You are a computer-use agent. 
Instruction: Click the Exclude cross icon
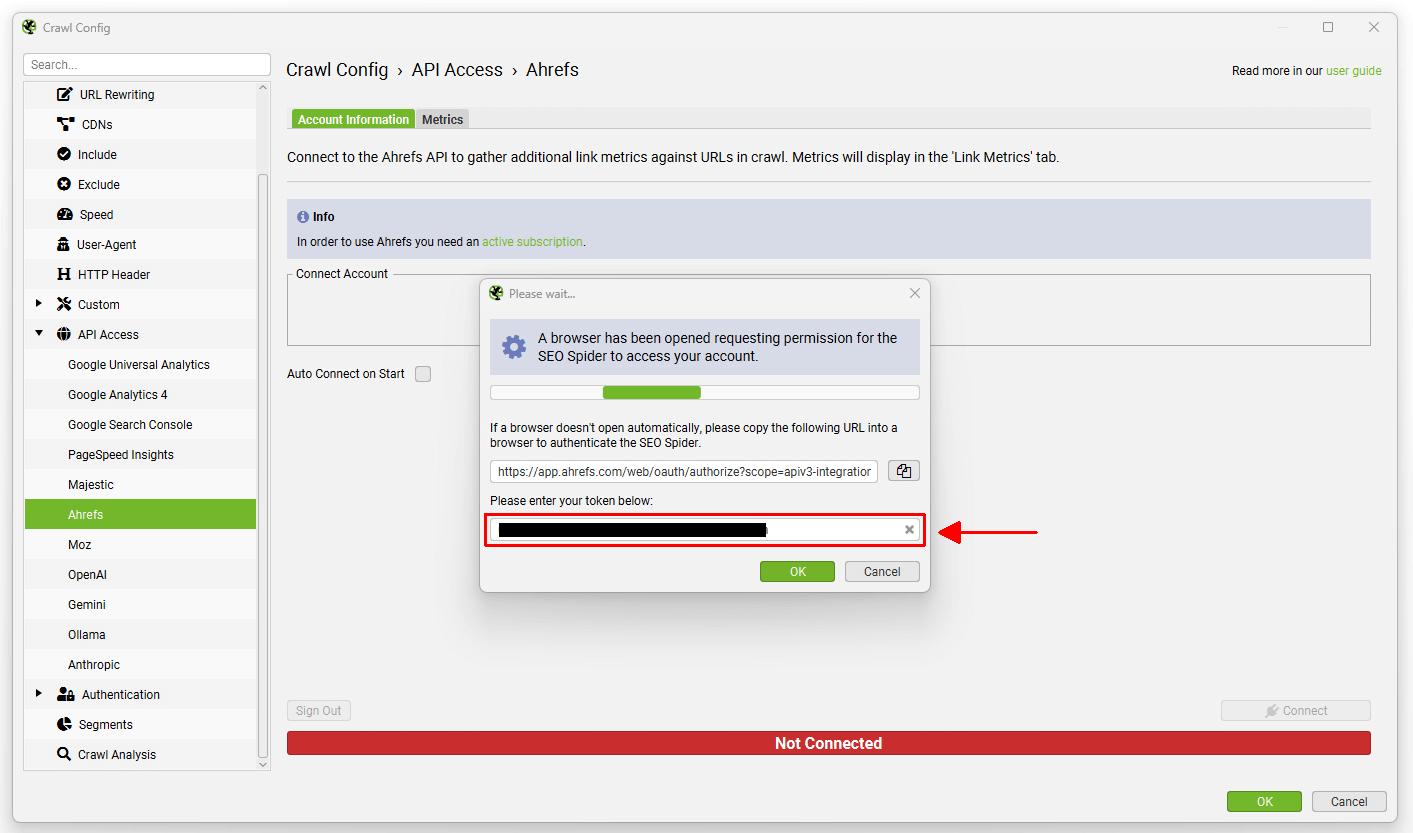tap(64, 185)
